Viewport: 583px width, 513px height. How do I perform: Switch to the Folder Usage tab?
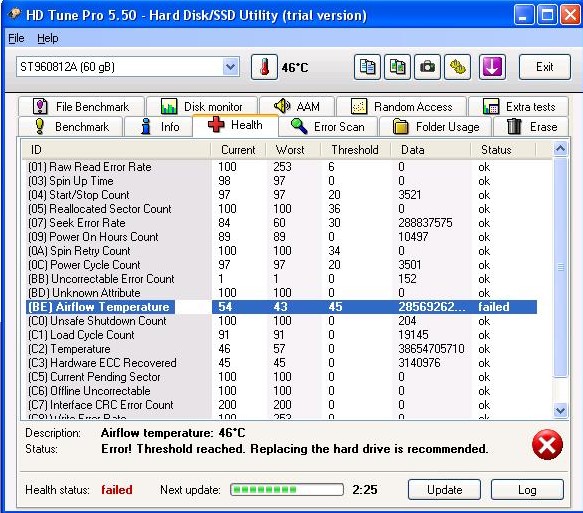pyautogui.click(x=435, y=127)
